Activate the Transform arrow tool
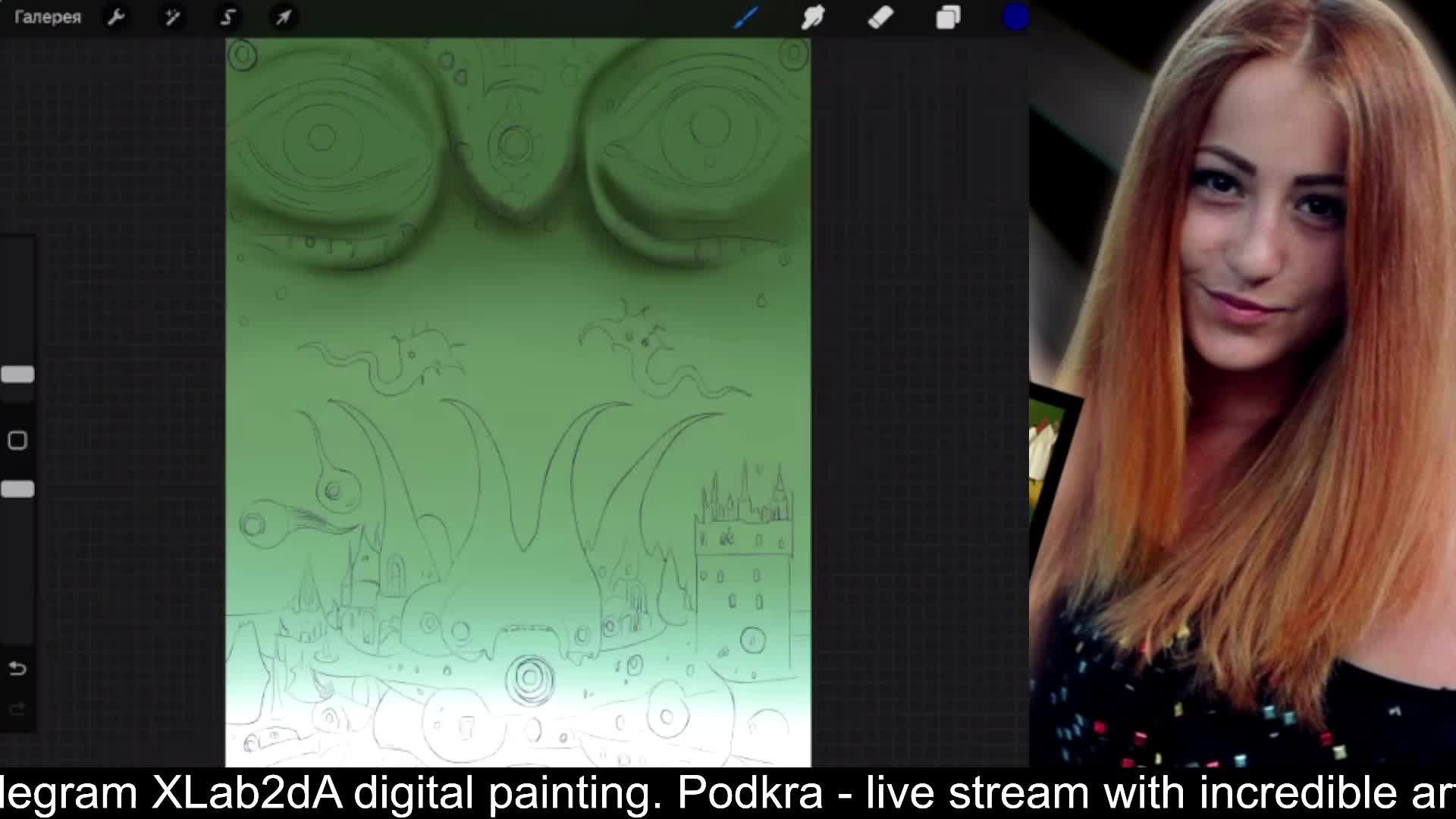Image resolution: width=1456 pixels, height=819 pixels. coord(283,17)
